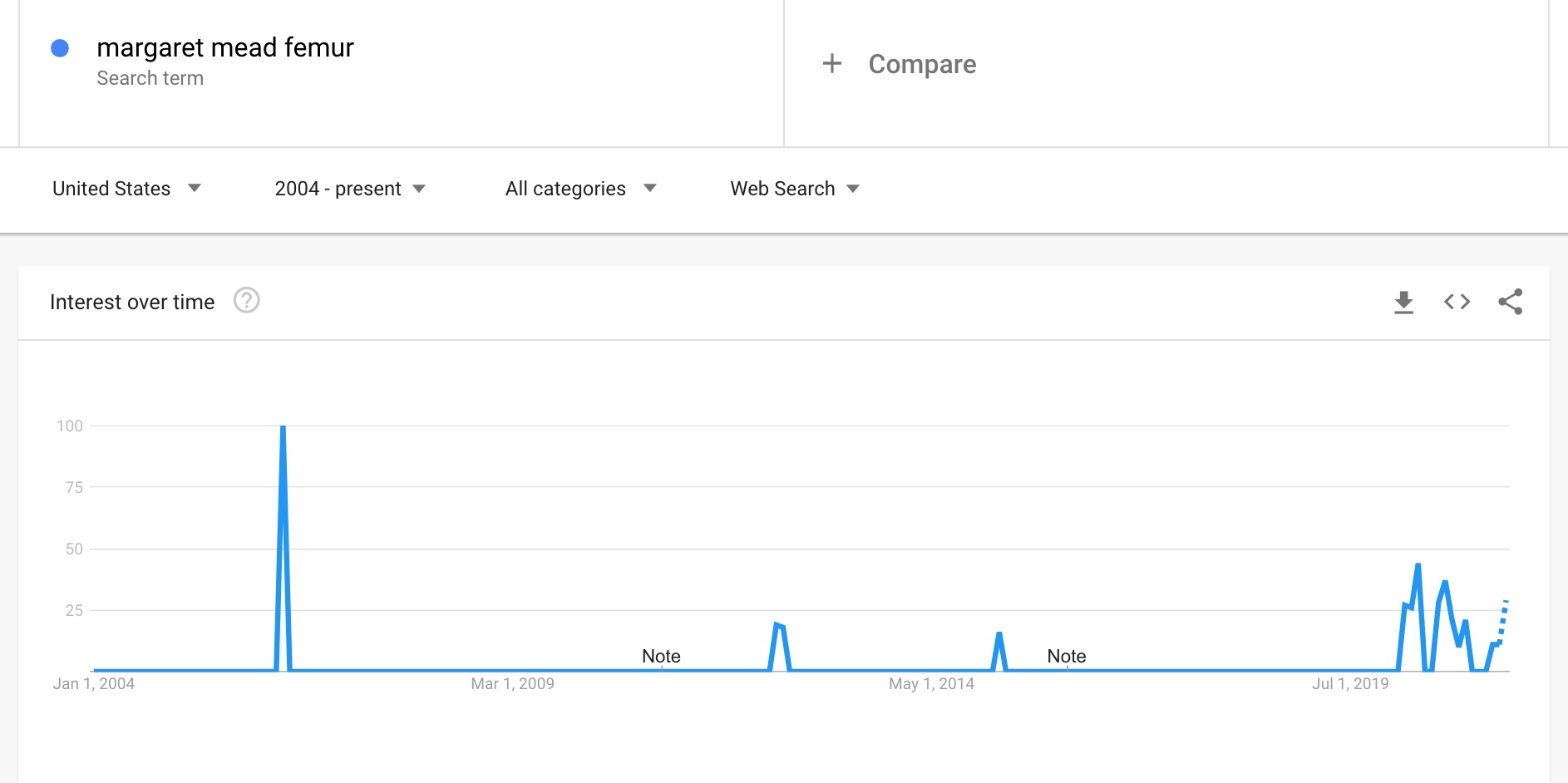The width and height of the screenshot is (1568, 783).
Task: Click the Note marker near 2016
Action: [1067, 657]
